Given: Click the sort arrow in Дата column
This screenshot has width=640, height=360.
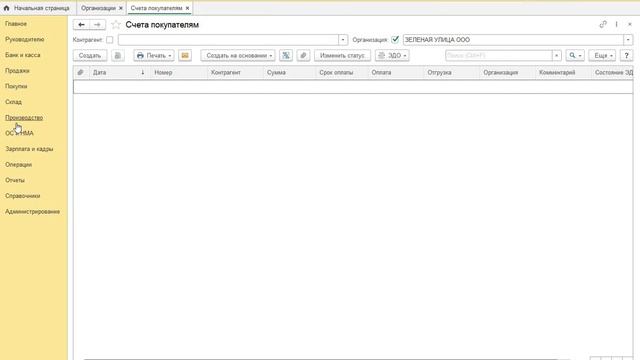Looking at the screenshot, I should pos(142,72).
